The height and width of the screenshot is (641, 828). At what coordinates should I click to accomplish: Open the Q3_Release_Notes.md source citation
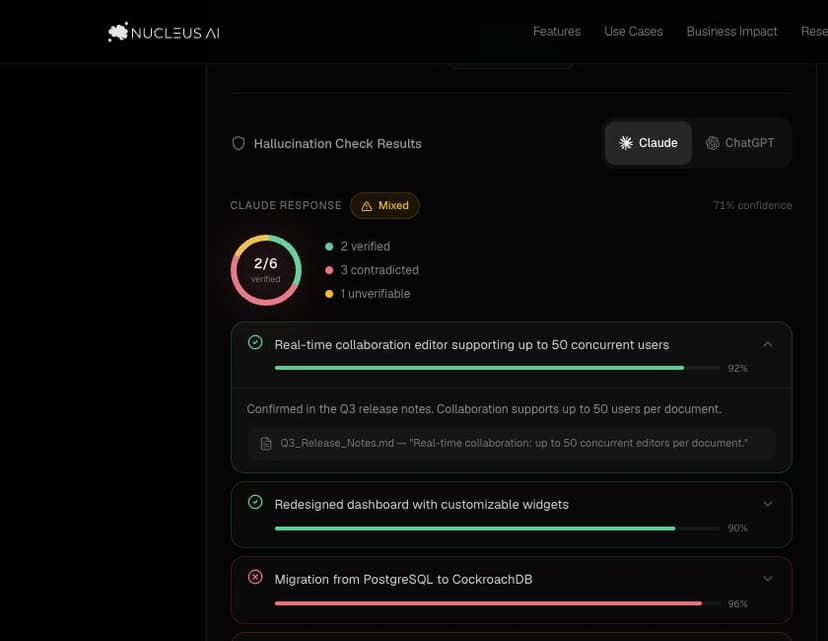pos(511,444)
